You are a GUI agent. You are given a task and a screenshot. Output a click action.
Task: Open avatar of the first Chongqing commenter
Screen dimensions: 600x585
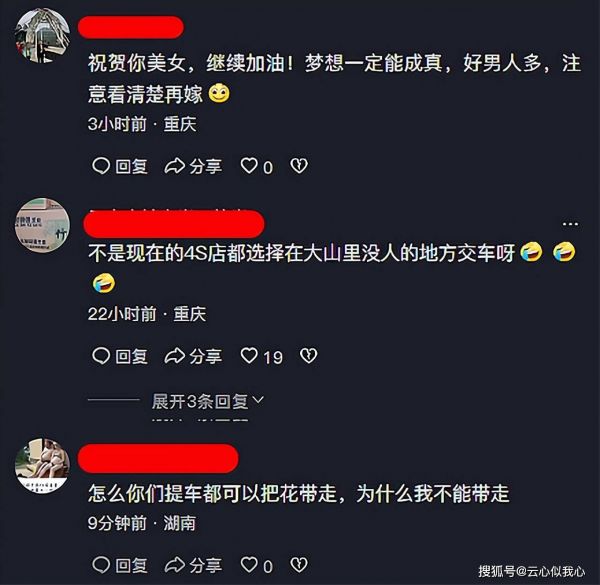point(42,36)
